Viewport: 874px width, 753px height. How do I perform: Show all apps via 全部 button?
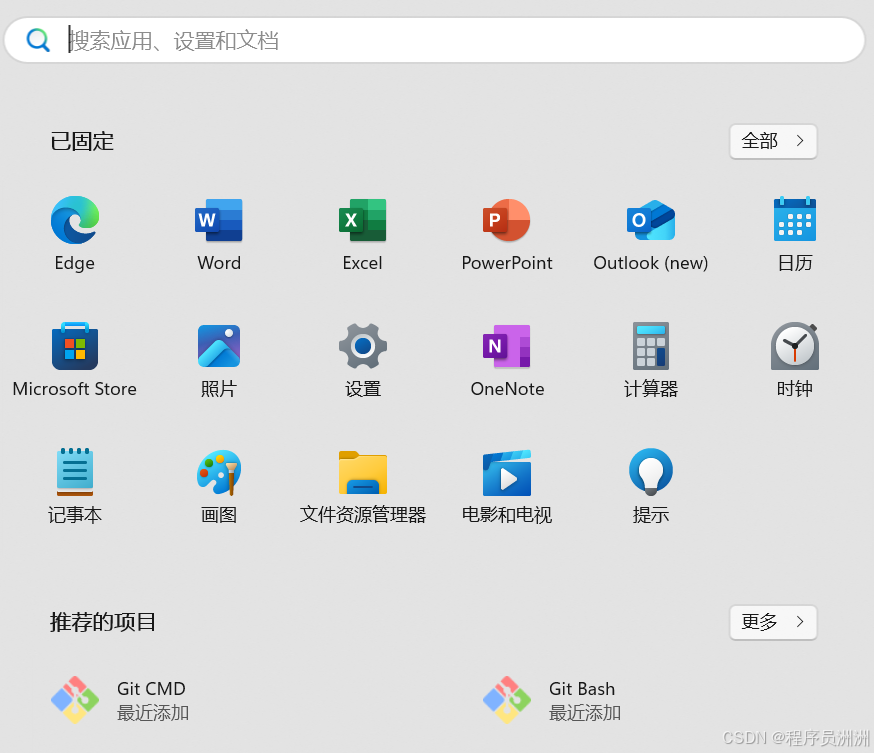(x=773, y=141)
